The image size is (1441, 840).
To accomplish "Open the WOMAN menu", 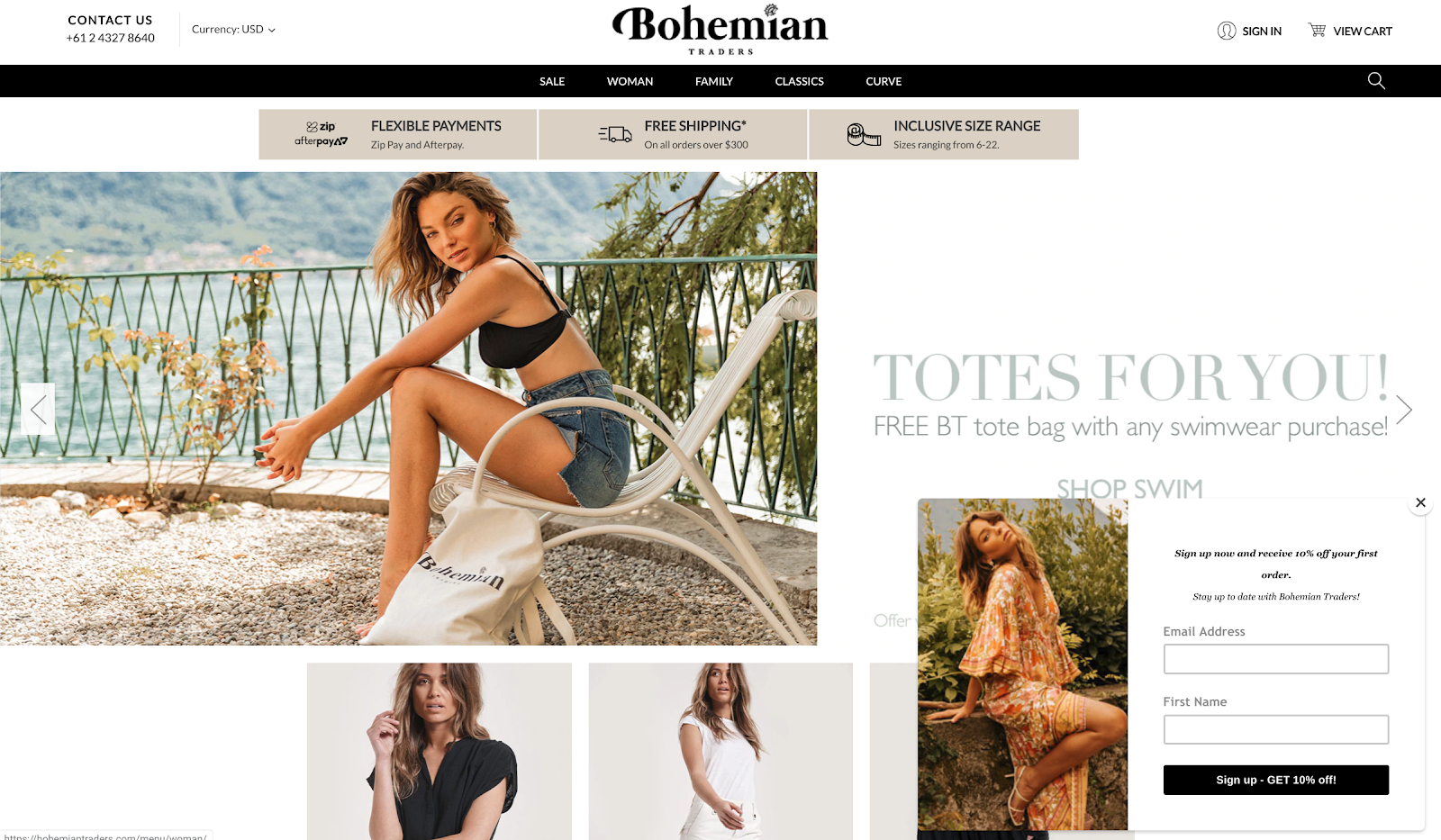I will (630, 81).
